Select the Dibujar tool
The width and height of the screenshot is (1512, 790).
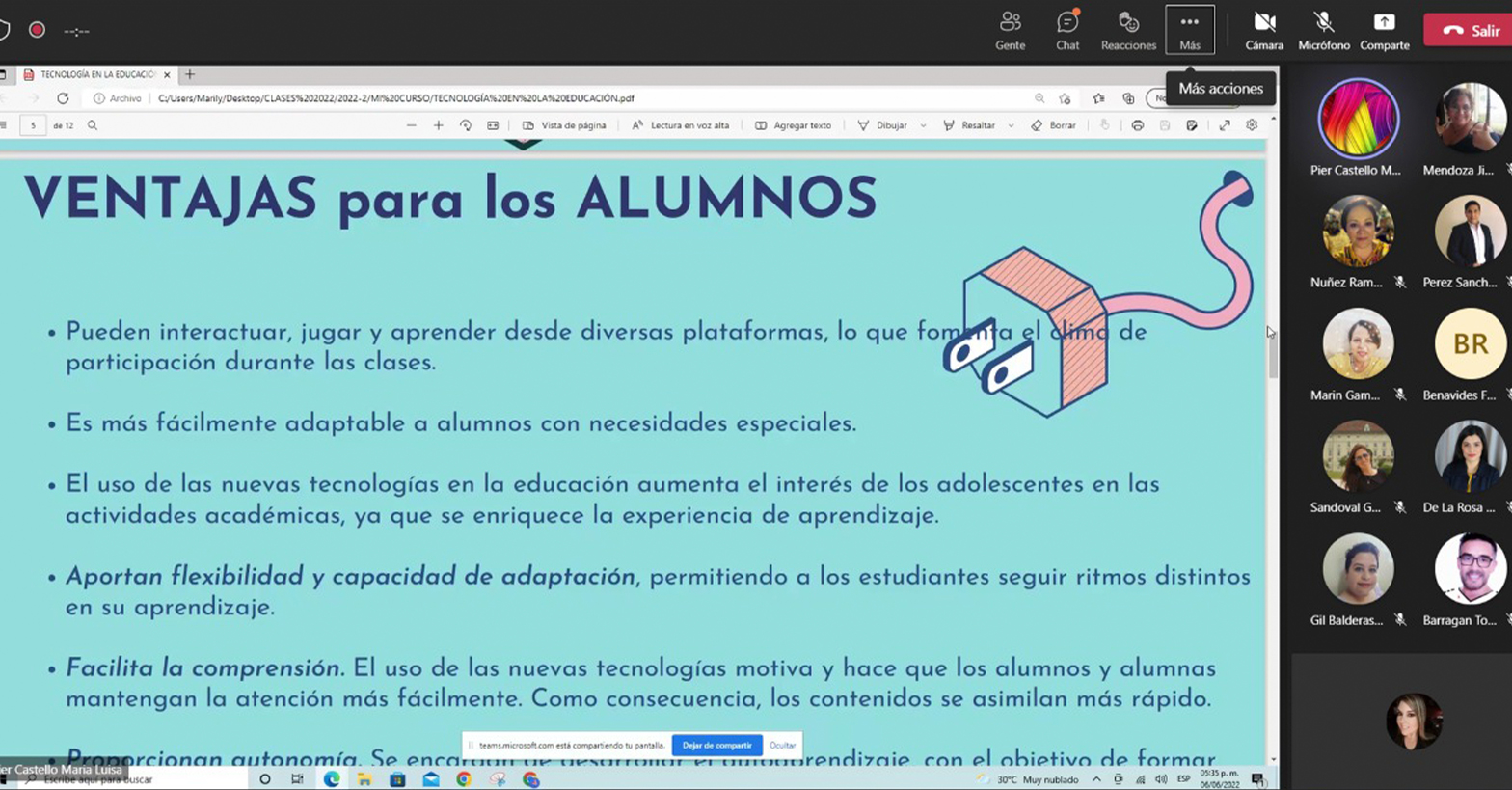pos(882,125)
